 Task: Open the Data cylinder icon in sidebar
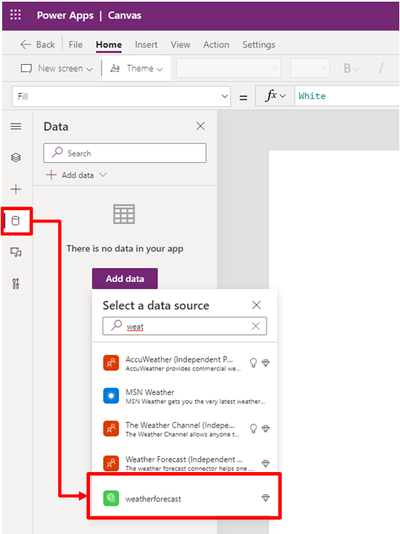click(x=16, y=221)
